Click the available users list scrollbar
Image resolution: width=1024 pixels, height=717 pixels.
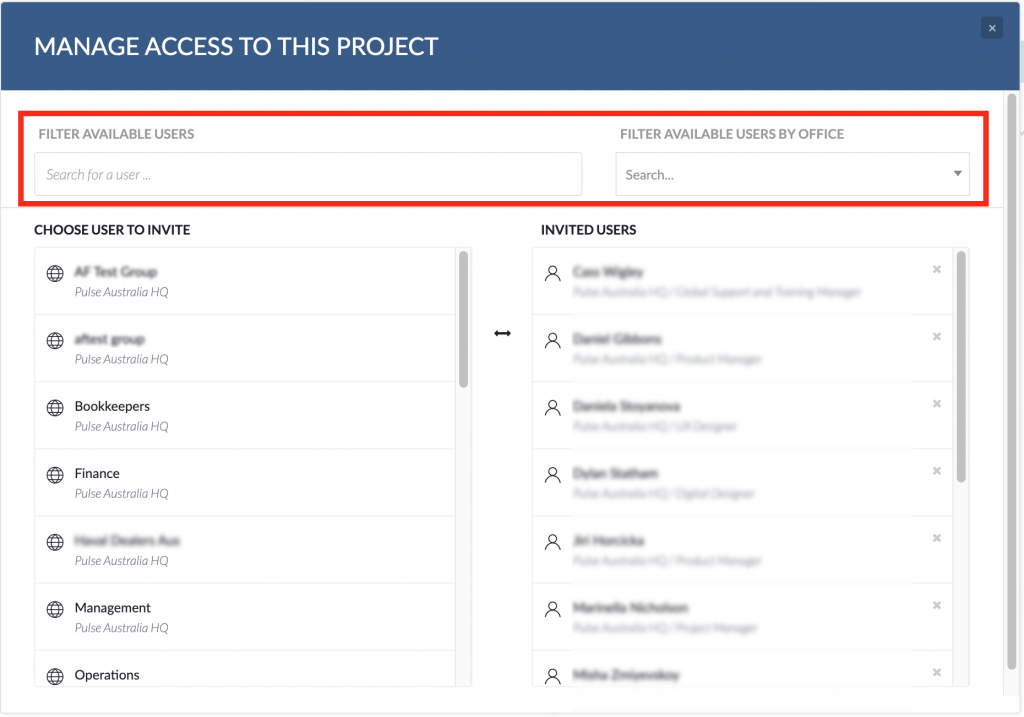pyautogui.click(x=463, y=319)
